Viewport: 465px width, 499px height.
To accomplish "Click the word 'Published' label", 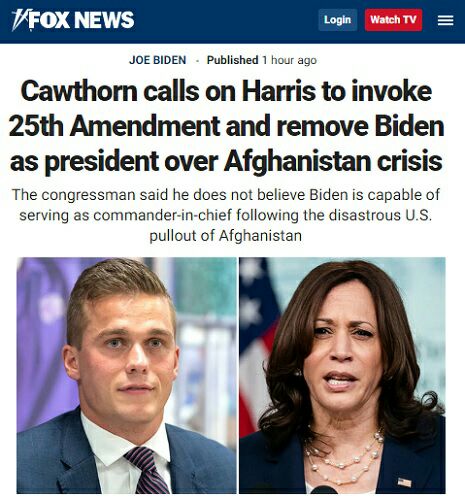I will (232, 60).
